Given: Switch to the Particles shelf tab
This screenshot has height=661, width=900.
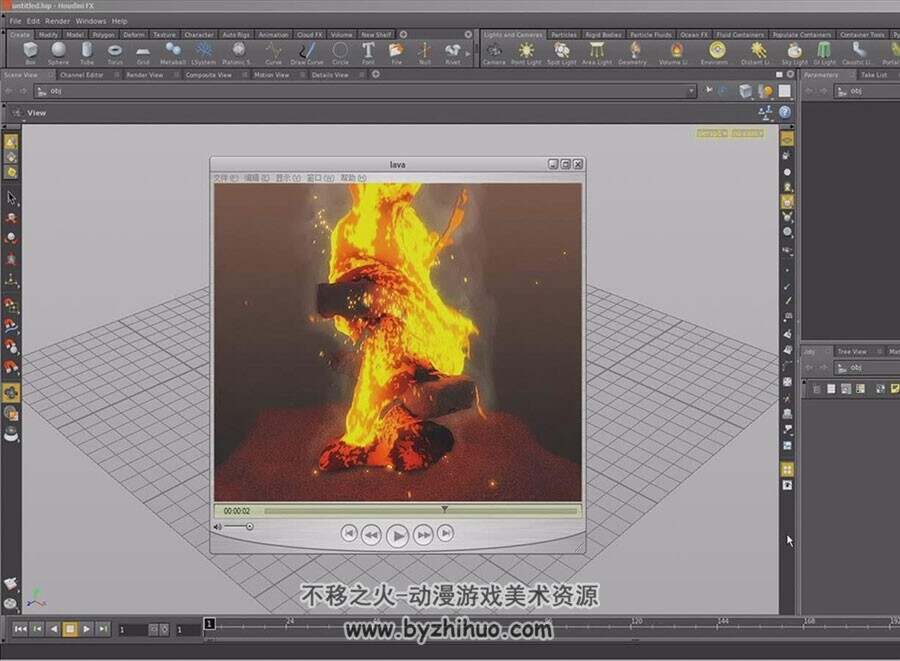Looking at the screenshot, I should pyautogui.click(x=564, y=35).
